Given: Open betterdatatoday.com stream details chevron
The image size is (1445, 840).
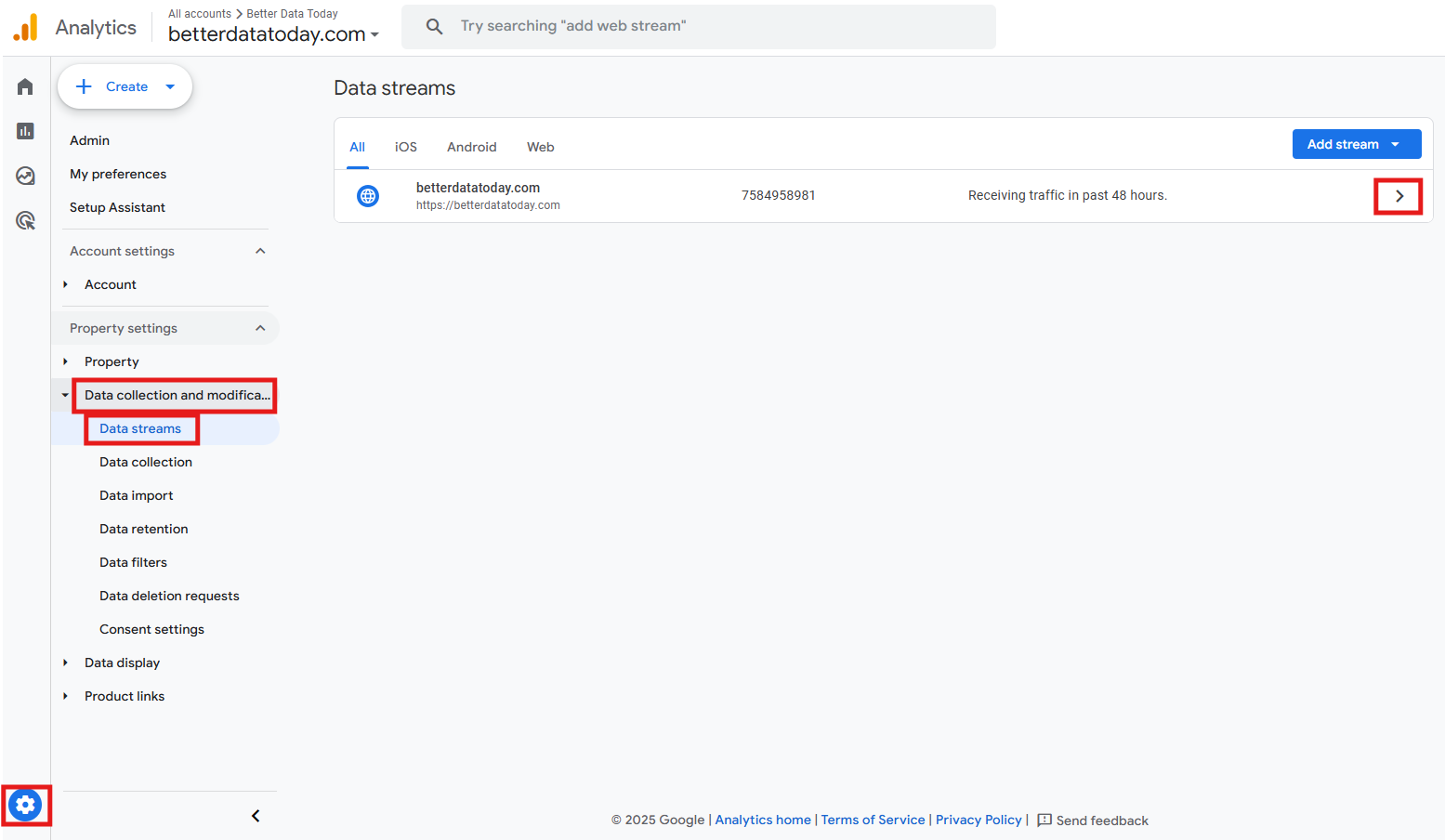Looking at the screenshot, I should click(1399, 196).
